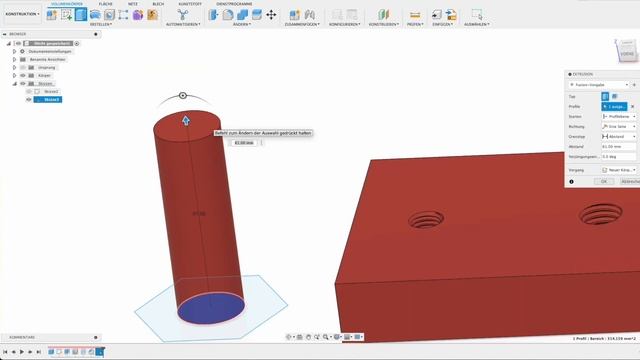Activate the root component radio button

(x=77, y=43)
